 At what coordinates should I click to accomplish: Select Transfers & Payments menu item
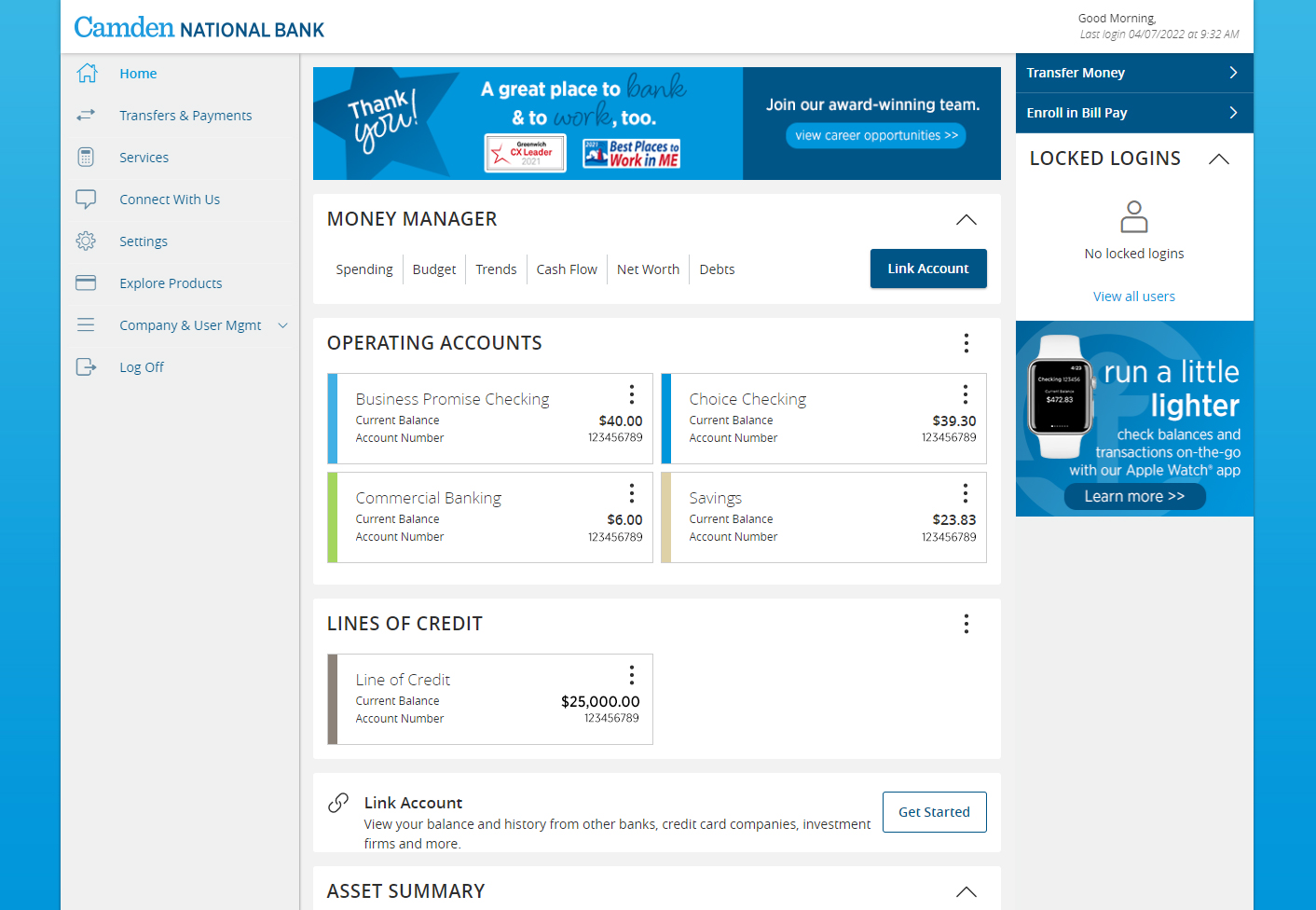pyautogui.click(x=185, y=116)
